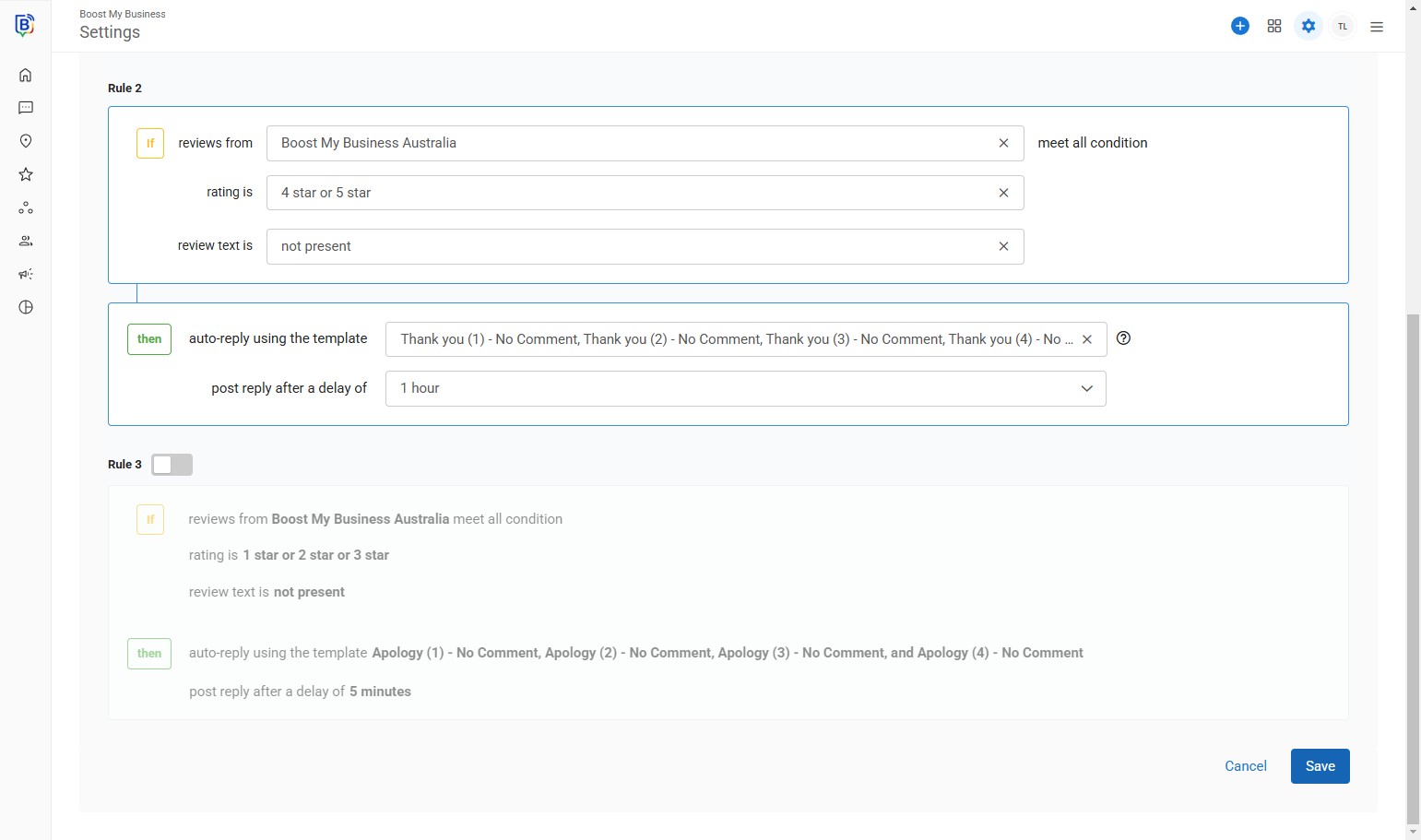Click the contacts people sidebar icon
Screen dimensions: 1421x840
26,241
